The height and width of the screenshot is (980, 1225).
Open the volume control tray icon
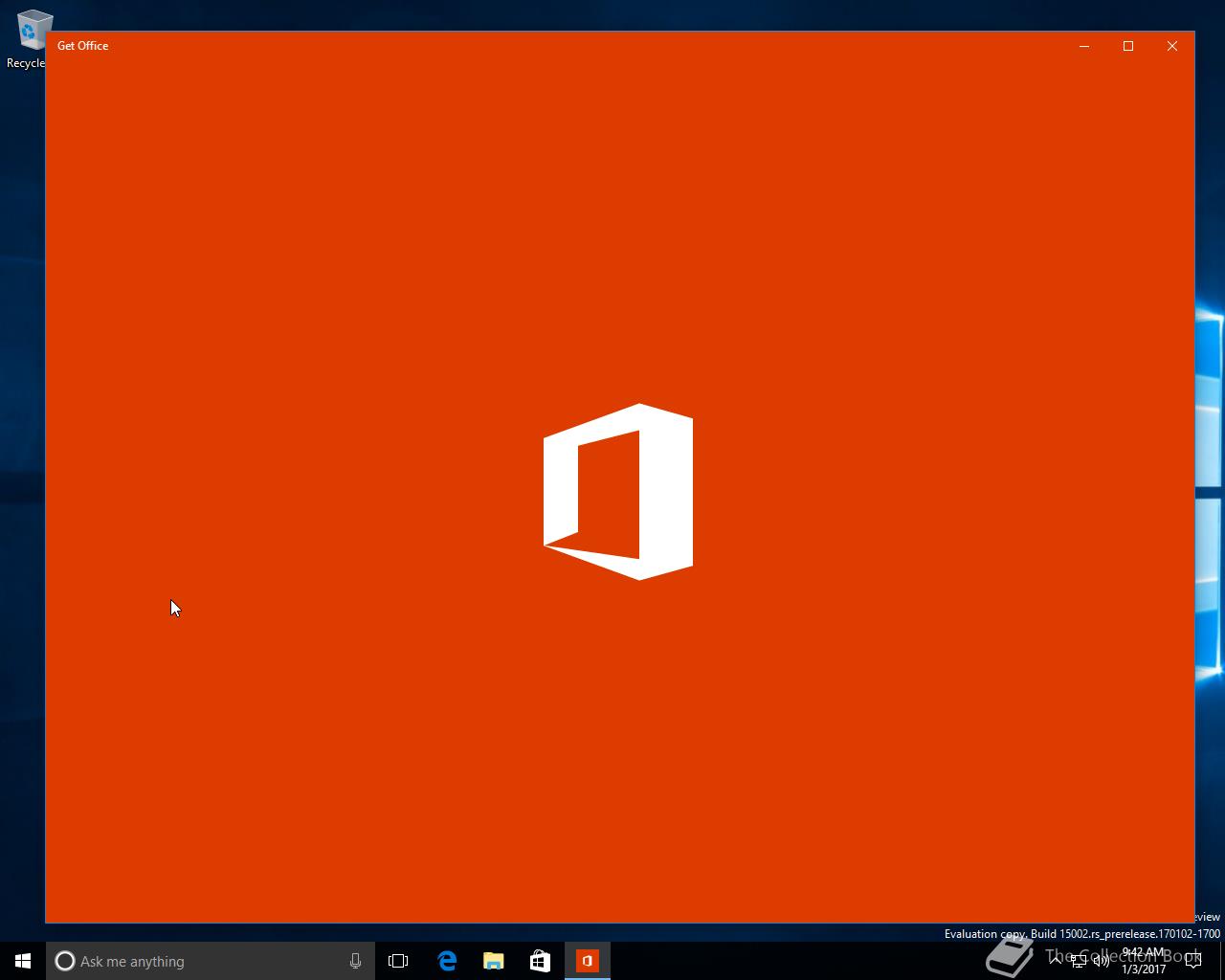click(1102, 961)
